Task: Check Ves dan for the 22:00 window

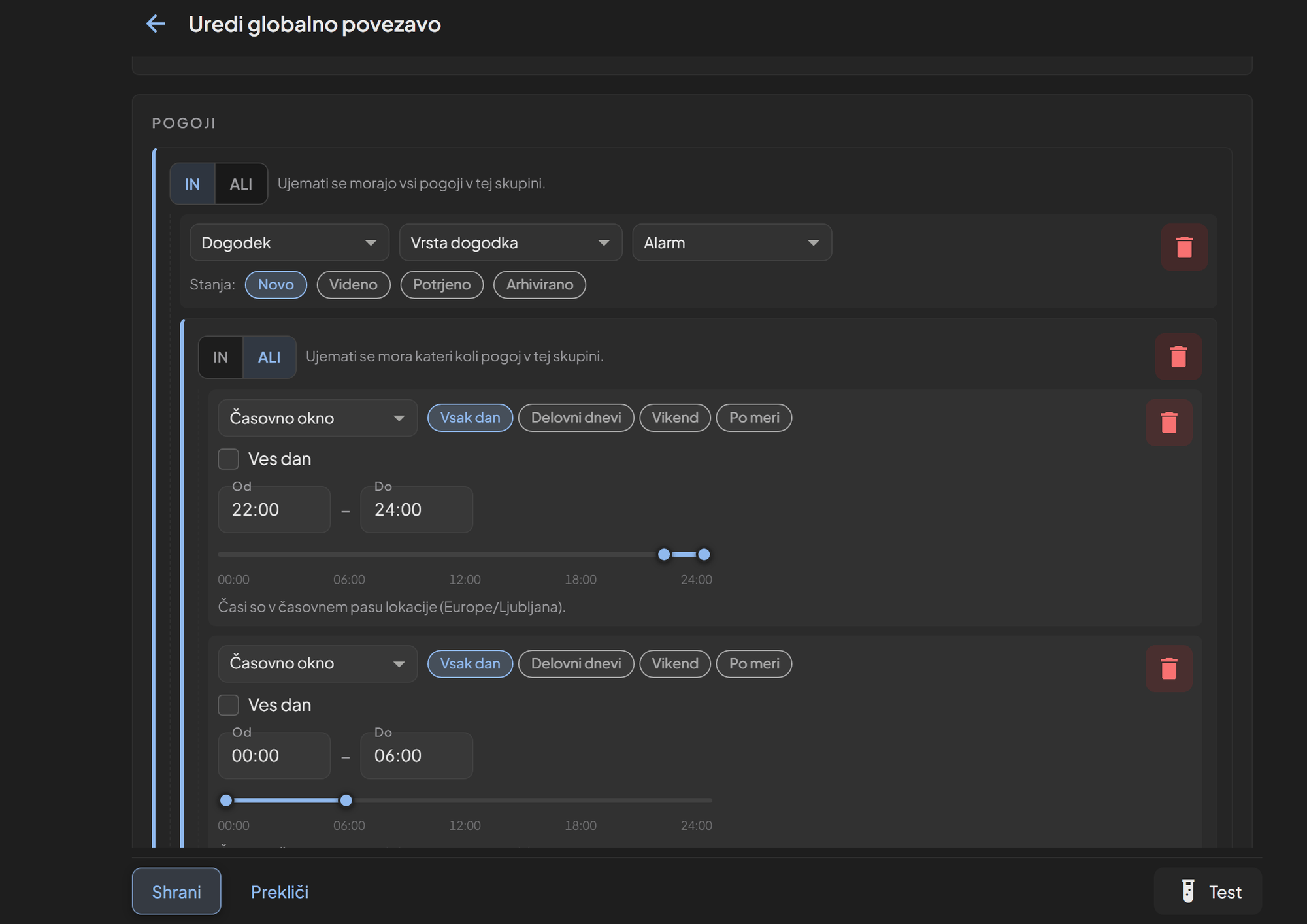Action: click(x=228, y=459)
